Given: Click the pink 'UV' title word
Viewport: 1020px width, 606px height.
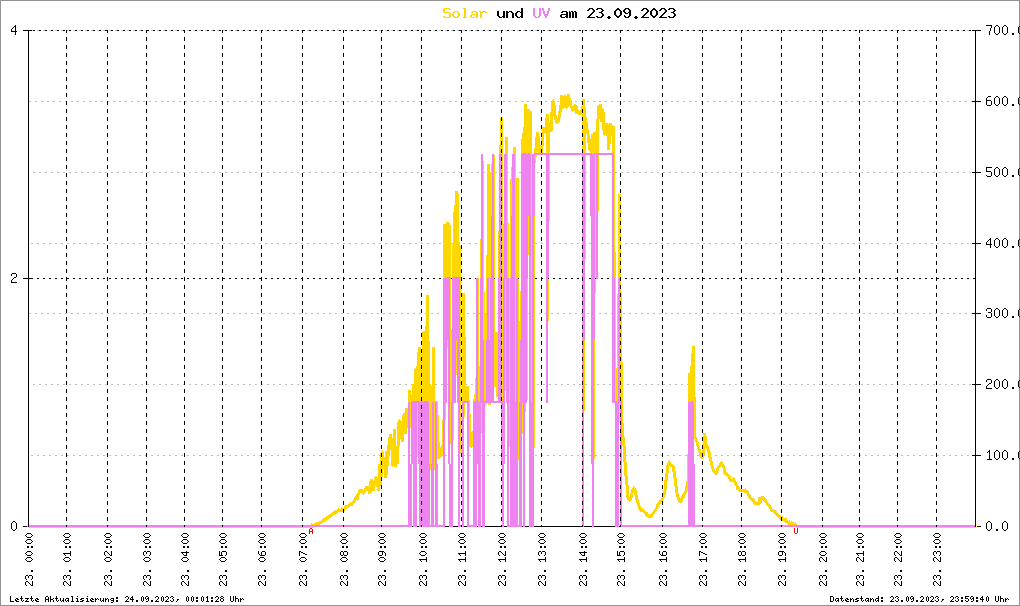Looking at the screenshot, I should [541, 13].
